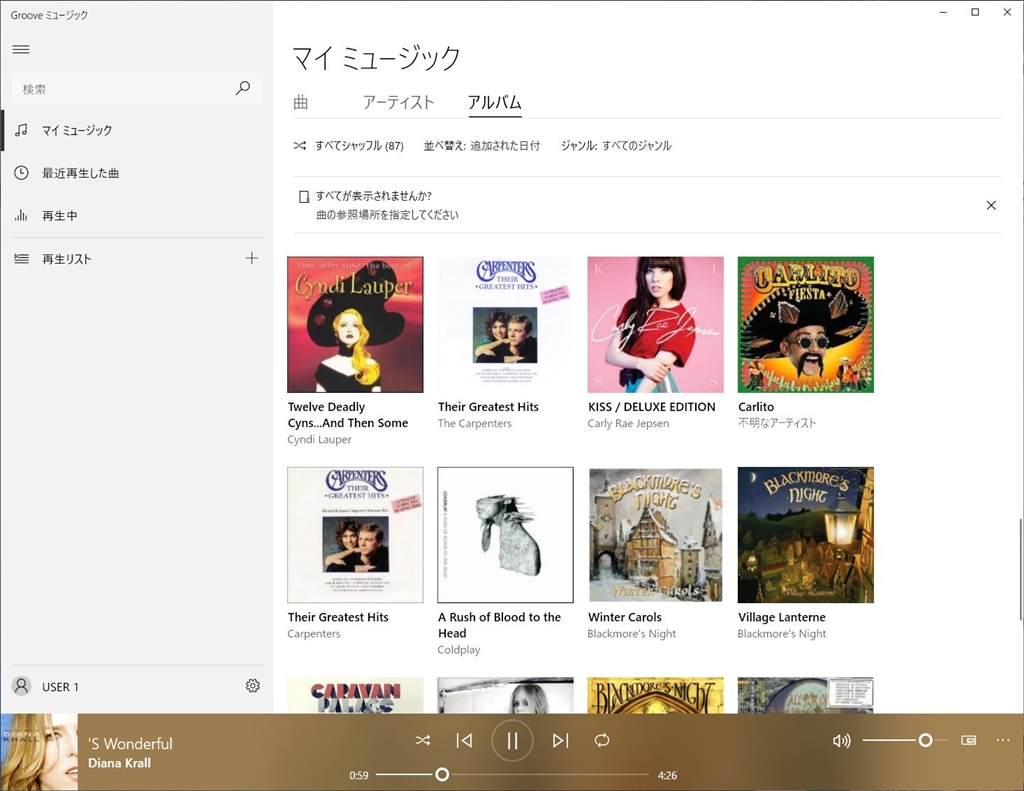
Task: Dismiss the すべてが表示されませんか notification
Action: [991, 205]
